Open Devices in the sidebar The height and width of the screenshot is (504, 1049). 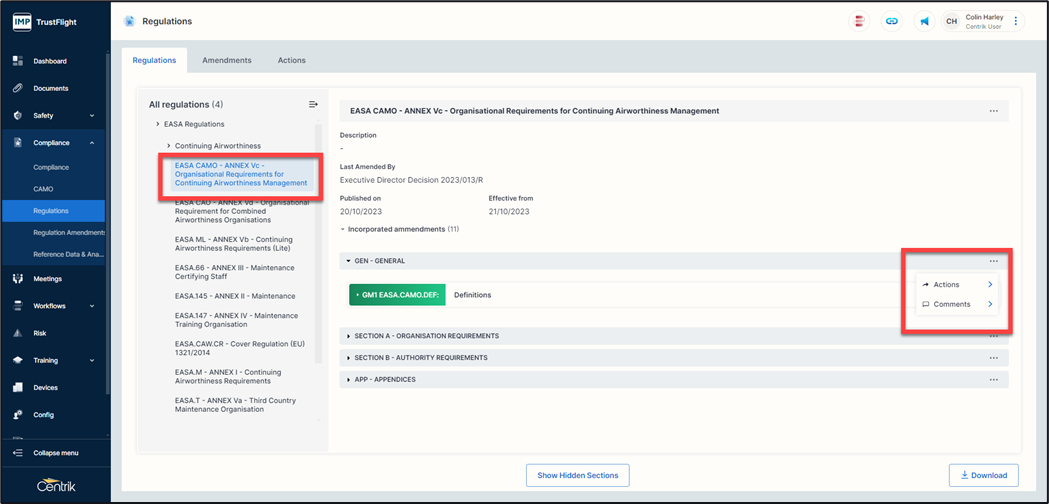click(x=45, y=387)
